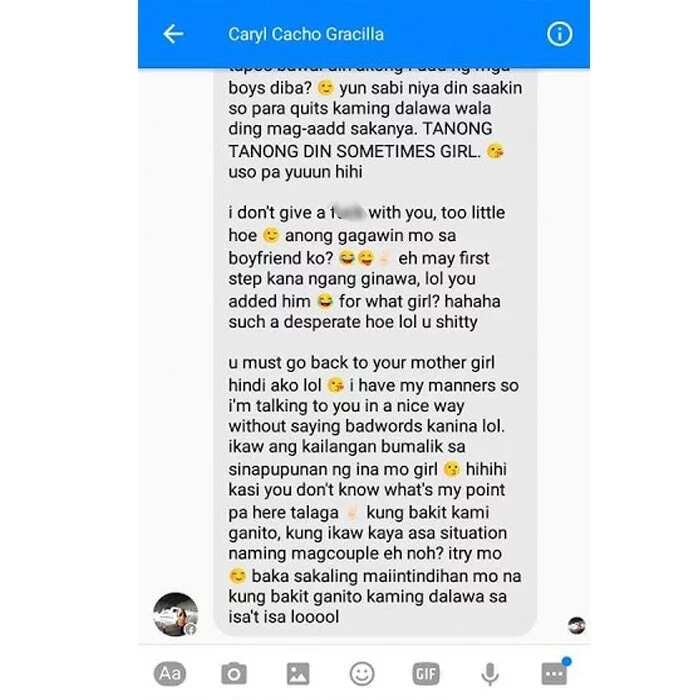This screenshot has width=700, height=700.
Task: Start a voice message with the microphone icon
Action: coord(490,674)
